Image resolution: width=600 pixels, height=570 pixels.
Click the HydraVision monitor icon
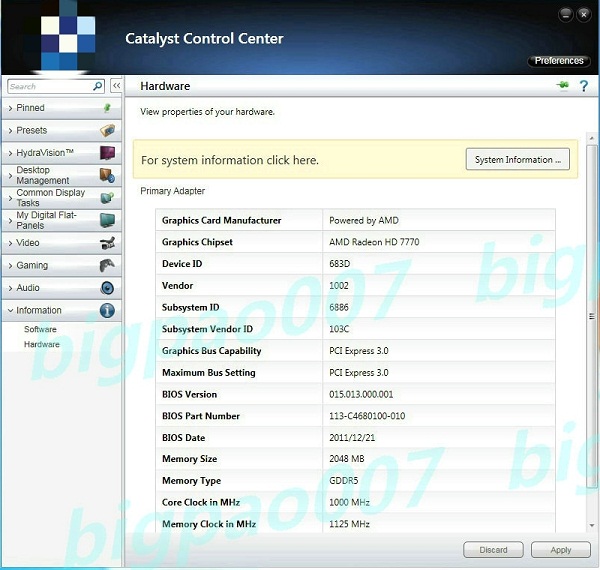pyautogui.click(x=108, y=153)
